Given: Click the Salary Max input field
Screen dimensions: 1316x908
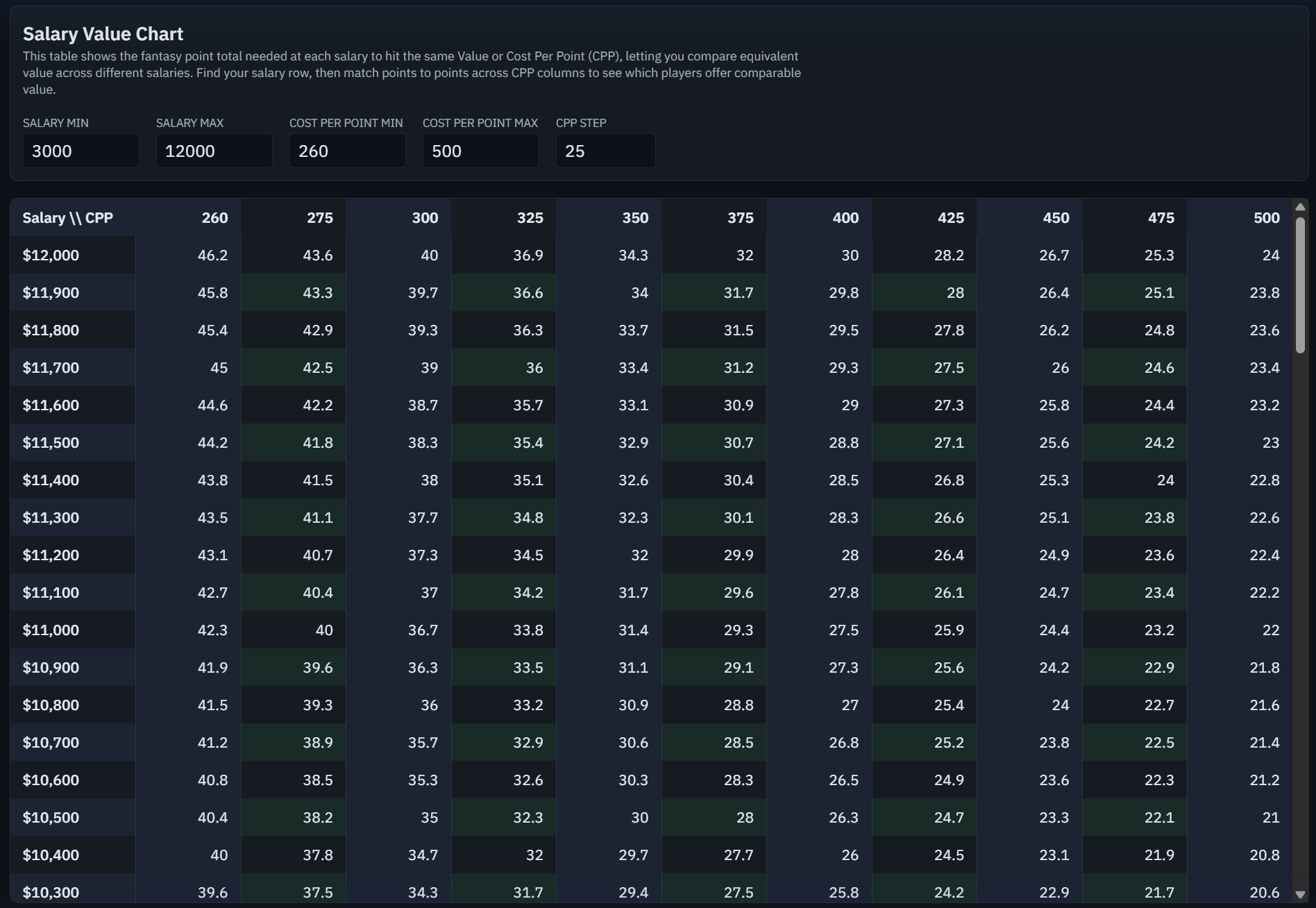Looking at the screenshot, I should (x=214, y=151).
